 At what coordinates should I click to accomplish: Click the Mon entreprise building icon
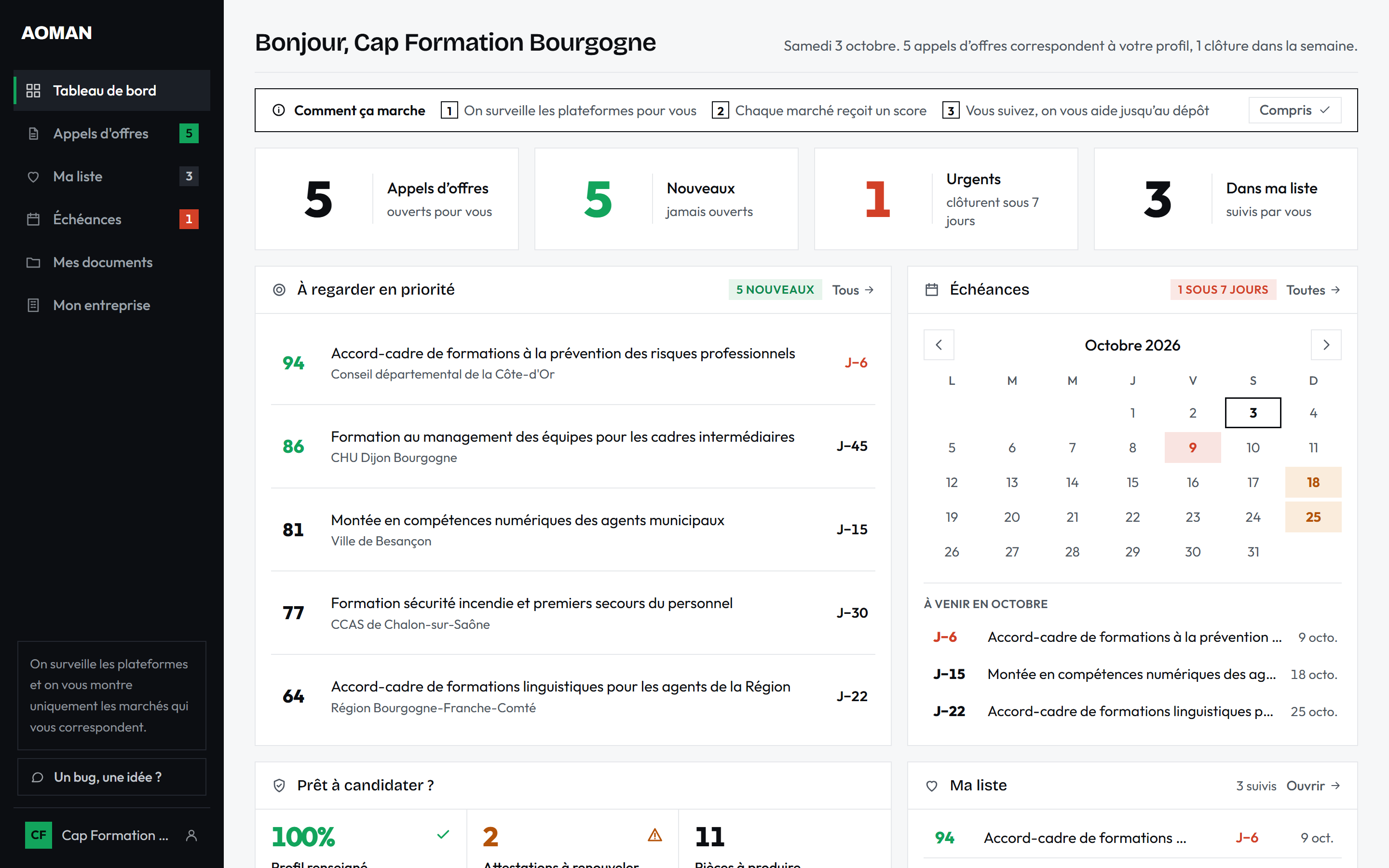[x=33, y=305]
